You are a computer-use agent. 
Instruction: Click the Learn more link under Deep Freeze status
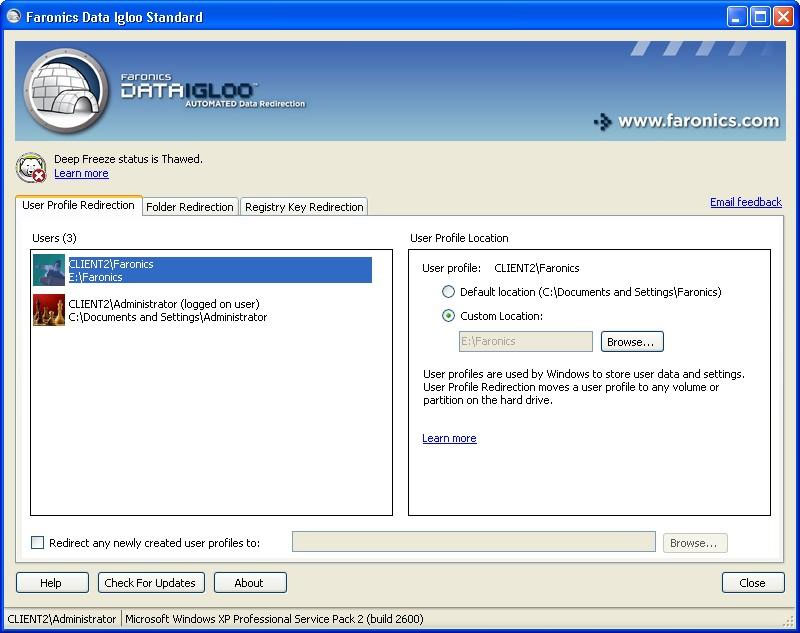click(81, 173)
